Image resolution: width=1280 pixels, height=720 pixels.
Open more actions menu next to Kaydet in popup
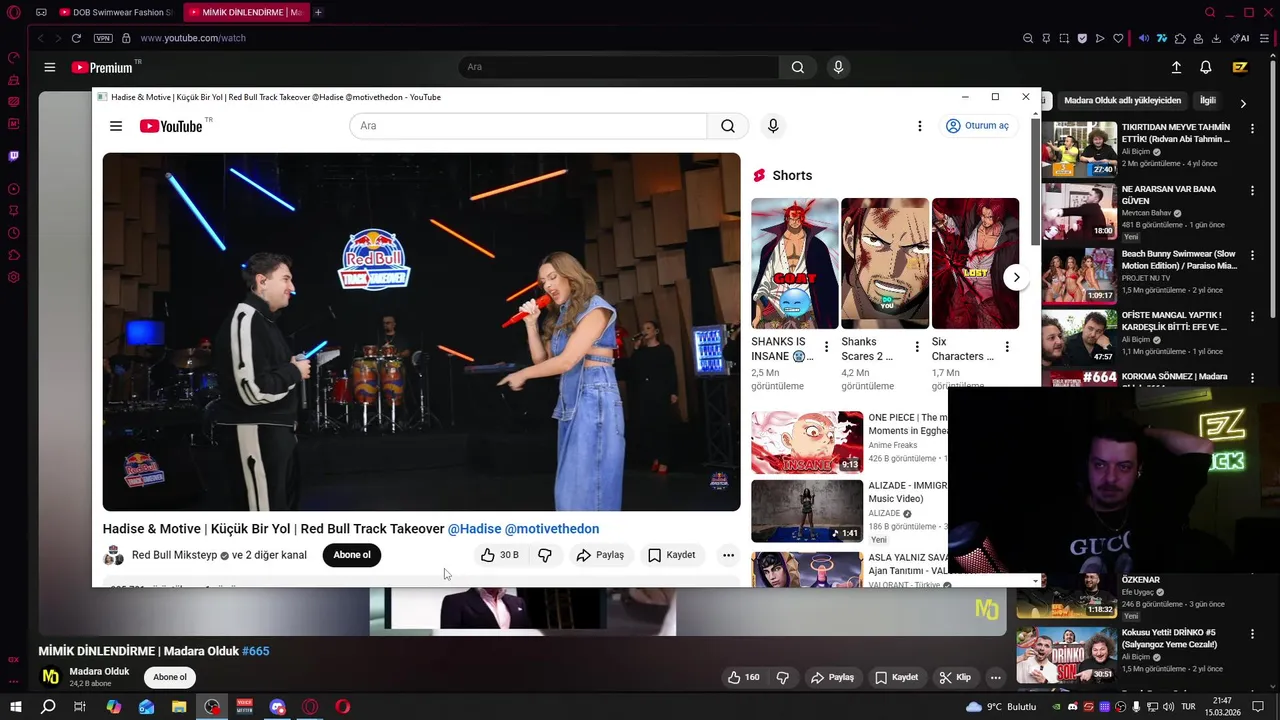(x=728, y=555)
